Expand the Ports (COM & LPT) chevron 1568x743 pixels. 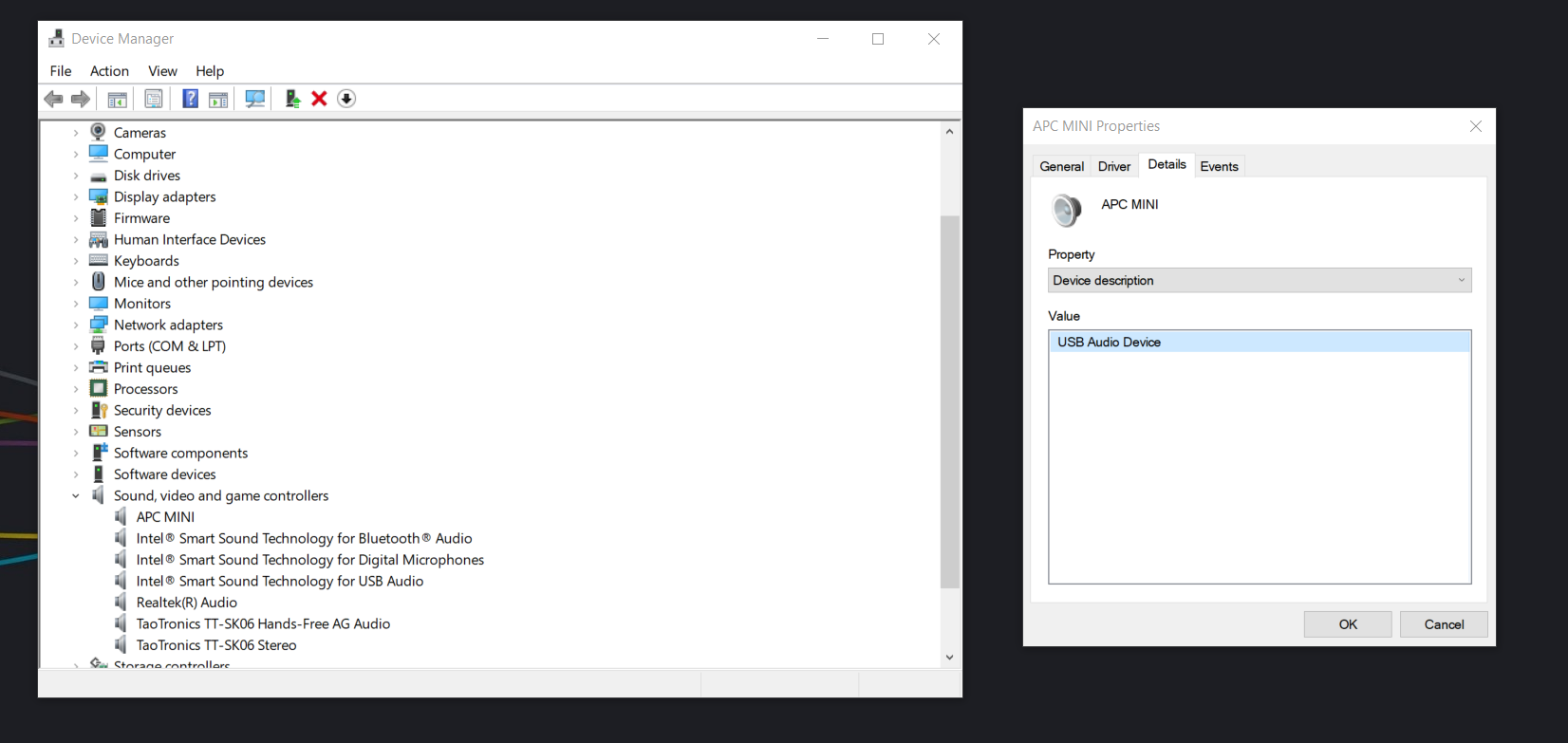[76, 346]
